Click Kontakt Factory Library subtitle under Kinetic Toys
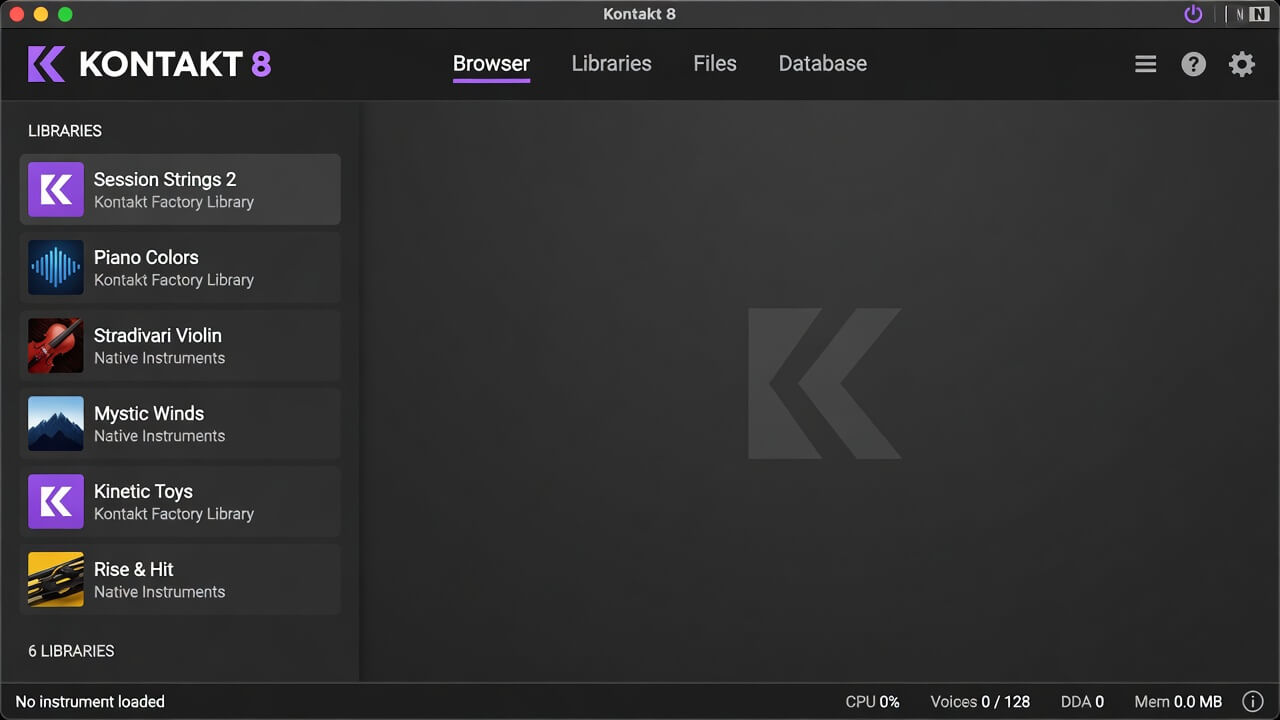 coord(174,514)
